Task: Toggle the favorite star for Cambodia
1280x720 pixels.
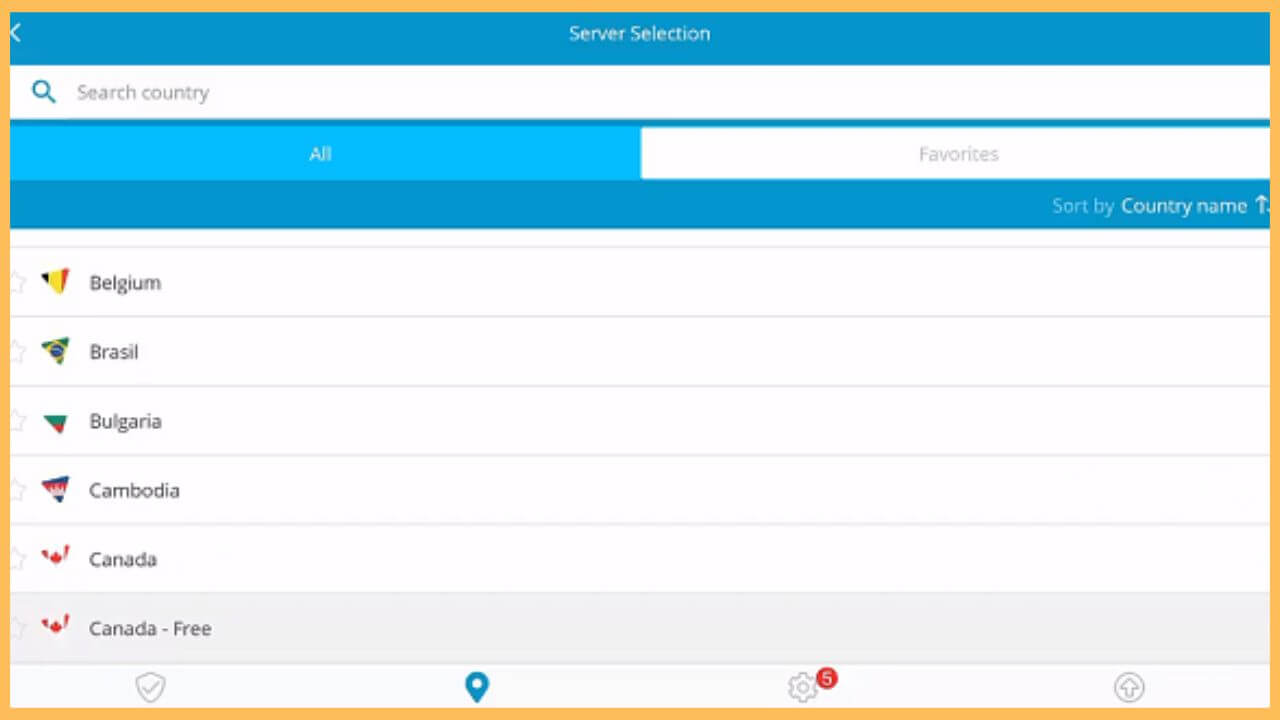Action: 16,490
